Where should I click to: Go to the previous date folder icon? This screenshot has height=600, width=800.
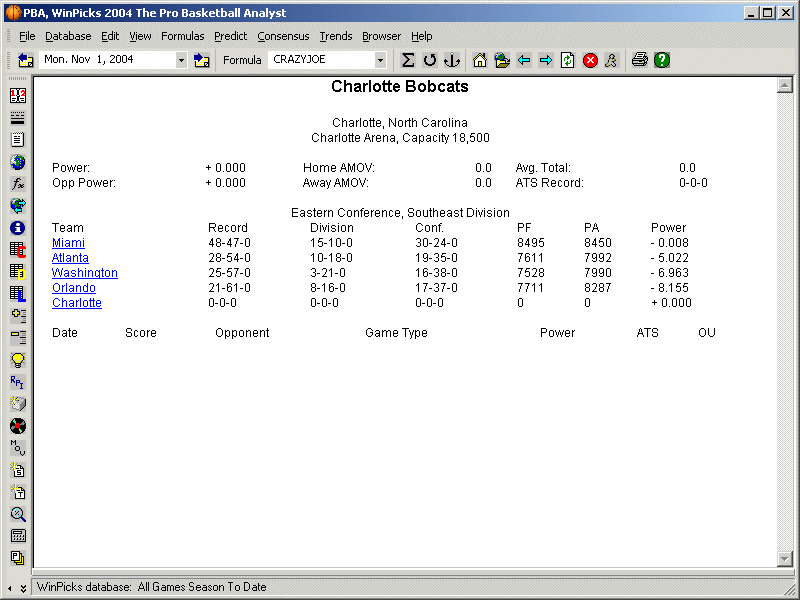[26, 60]
